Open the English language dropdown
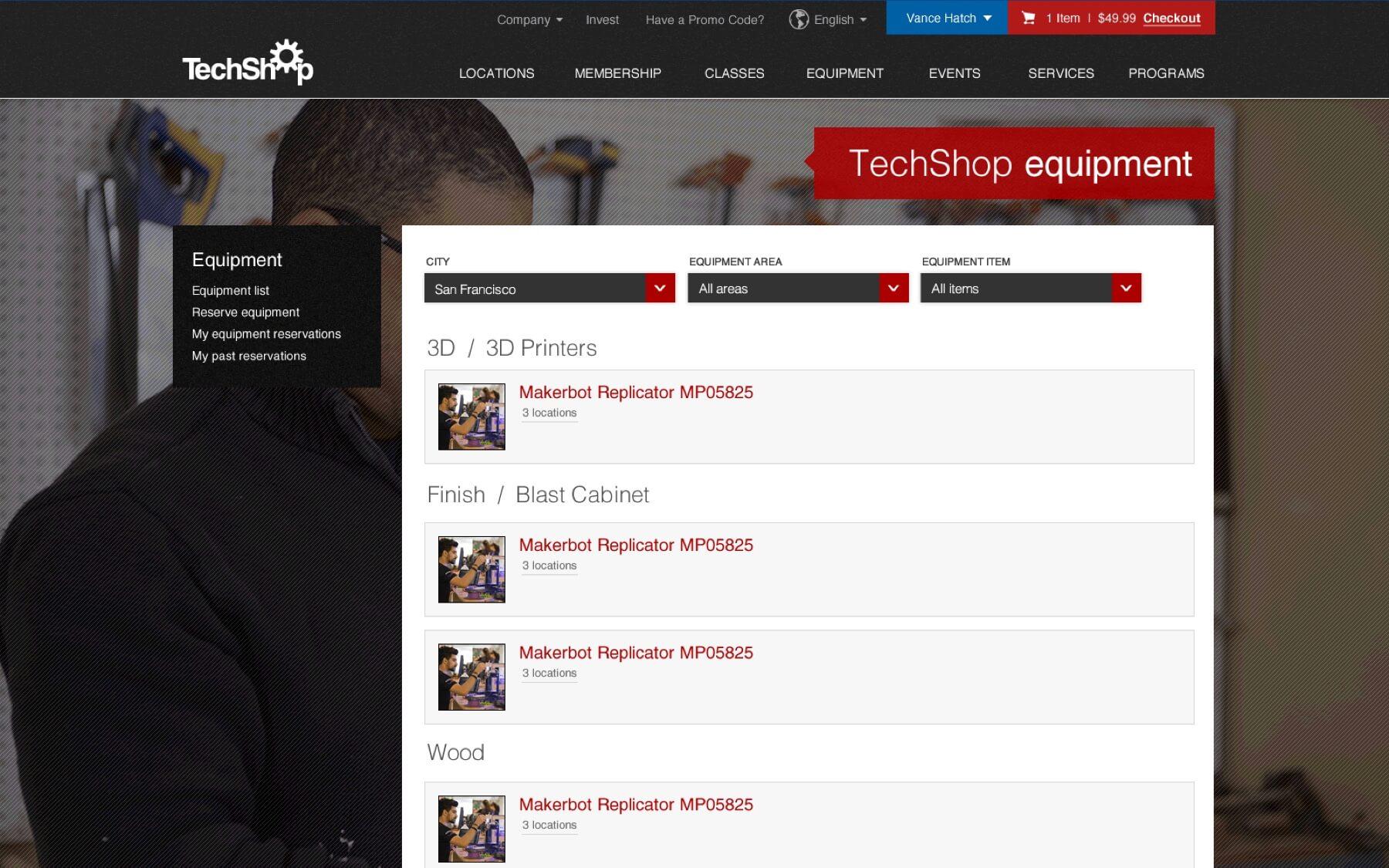The height and width of the screenshot is (868, 1389). point(840,19)
